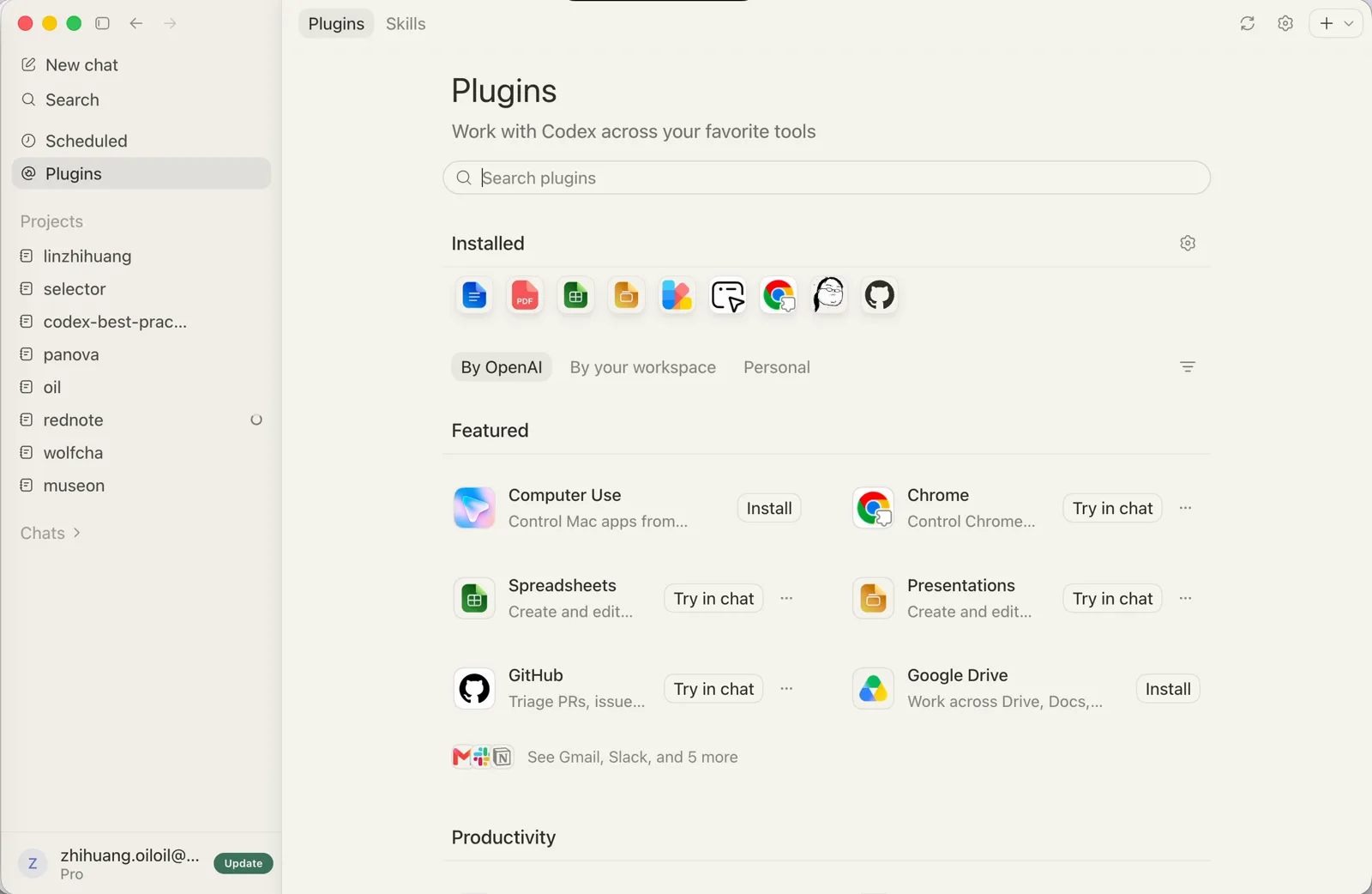This screenshot has height=894, width=1372.
Task: Click the Z profile avatar
Action: point(33,863)
